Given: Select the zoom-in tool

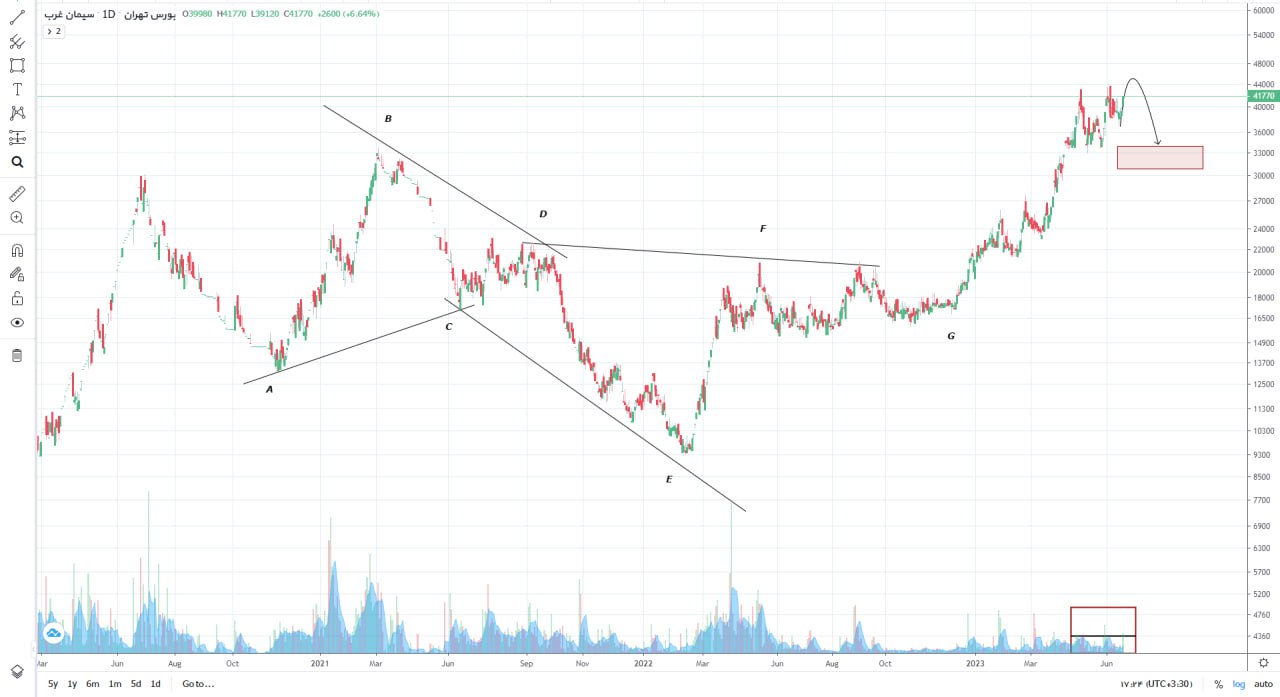Looking at the screenshot, I should (17, 217).
